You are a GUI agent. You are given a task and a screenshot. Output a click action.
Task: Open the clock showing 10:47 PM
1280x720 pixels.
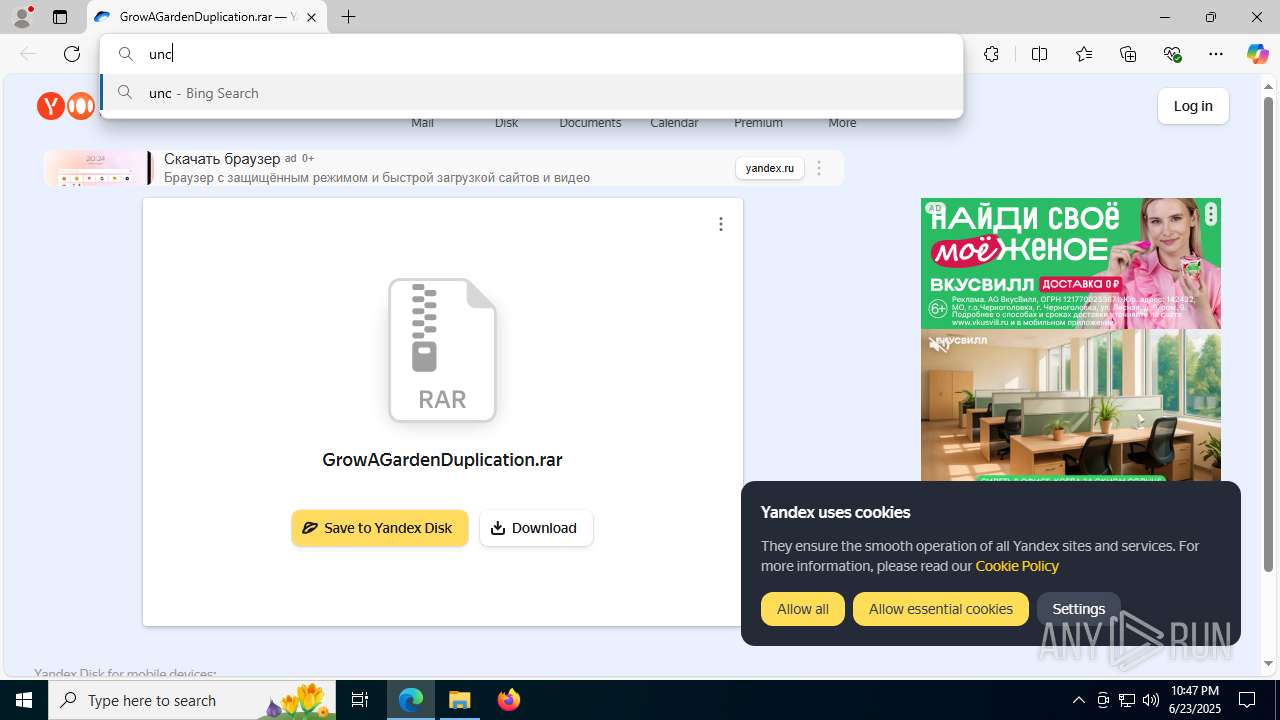point(1194,700)
